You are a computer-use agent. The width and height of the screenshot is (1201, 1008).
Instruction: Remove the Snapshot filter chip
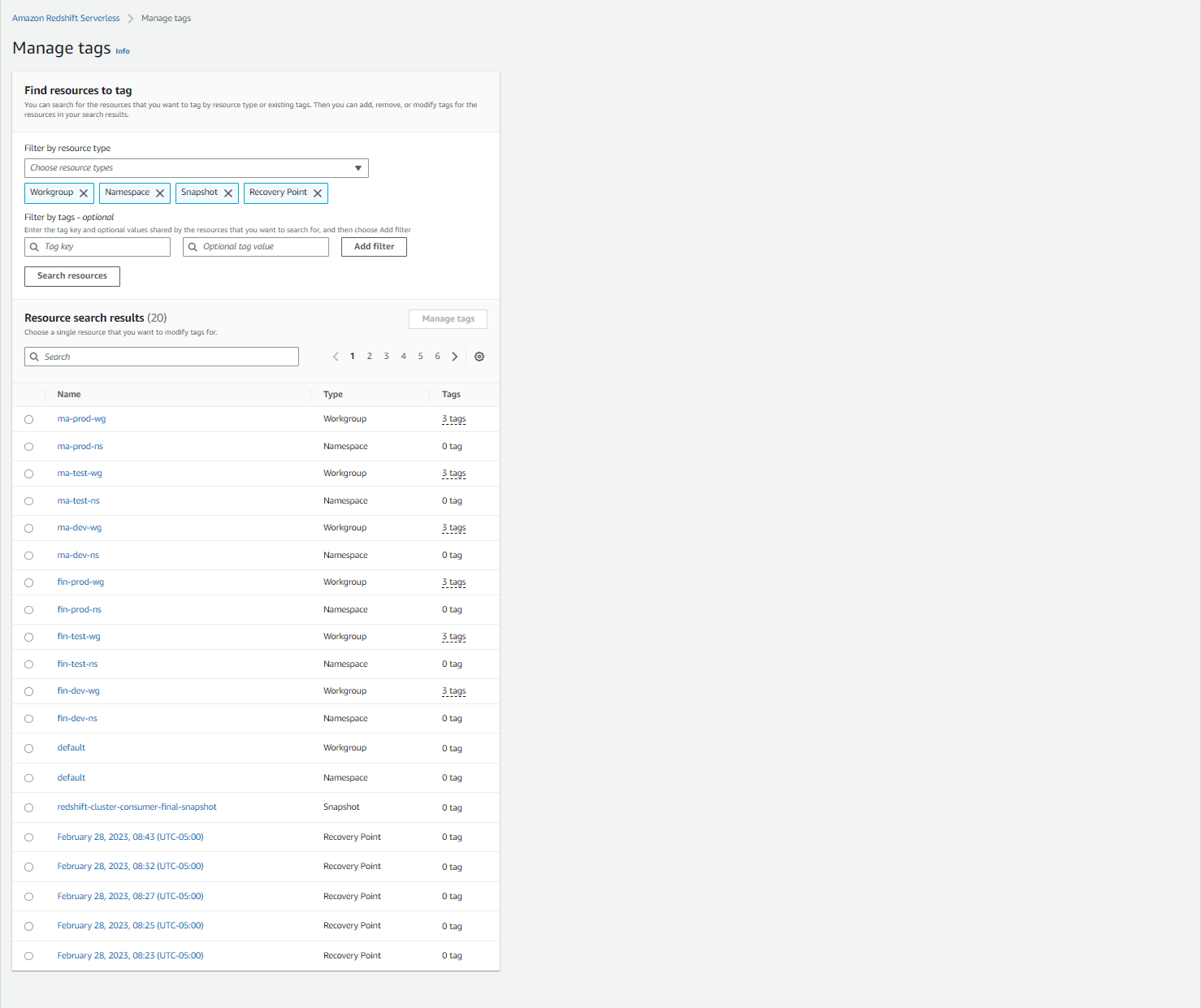pos(228,193)
